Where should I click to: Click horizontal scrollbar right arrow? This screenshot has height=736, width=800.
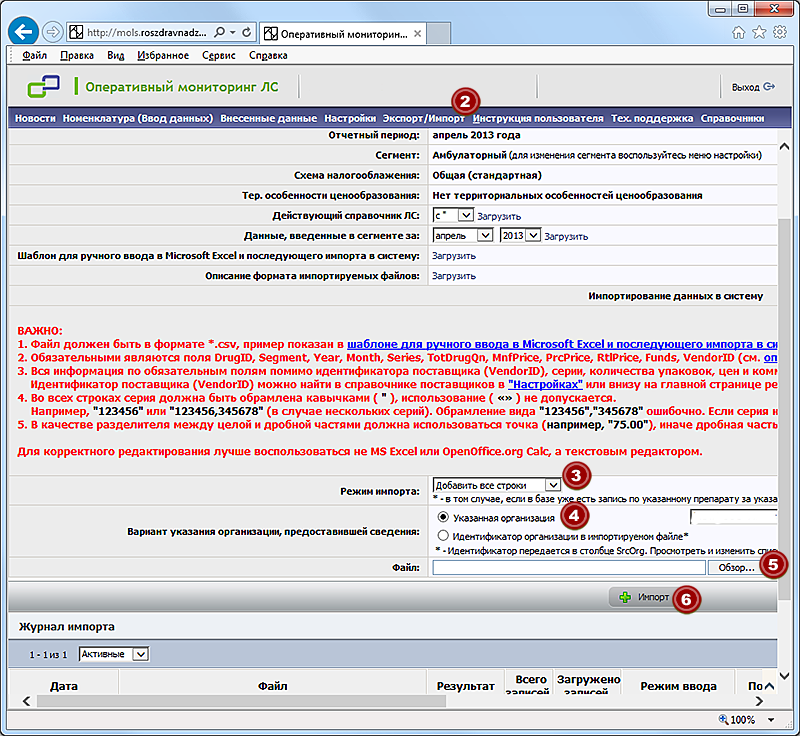point(760,701)
